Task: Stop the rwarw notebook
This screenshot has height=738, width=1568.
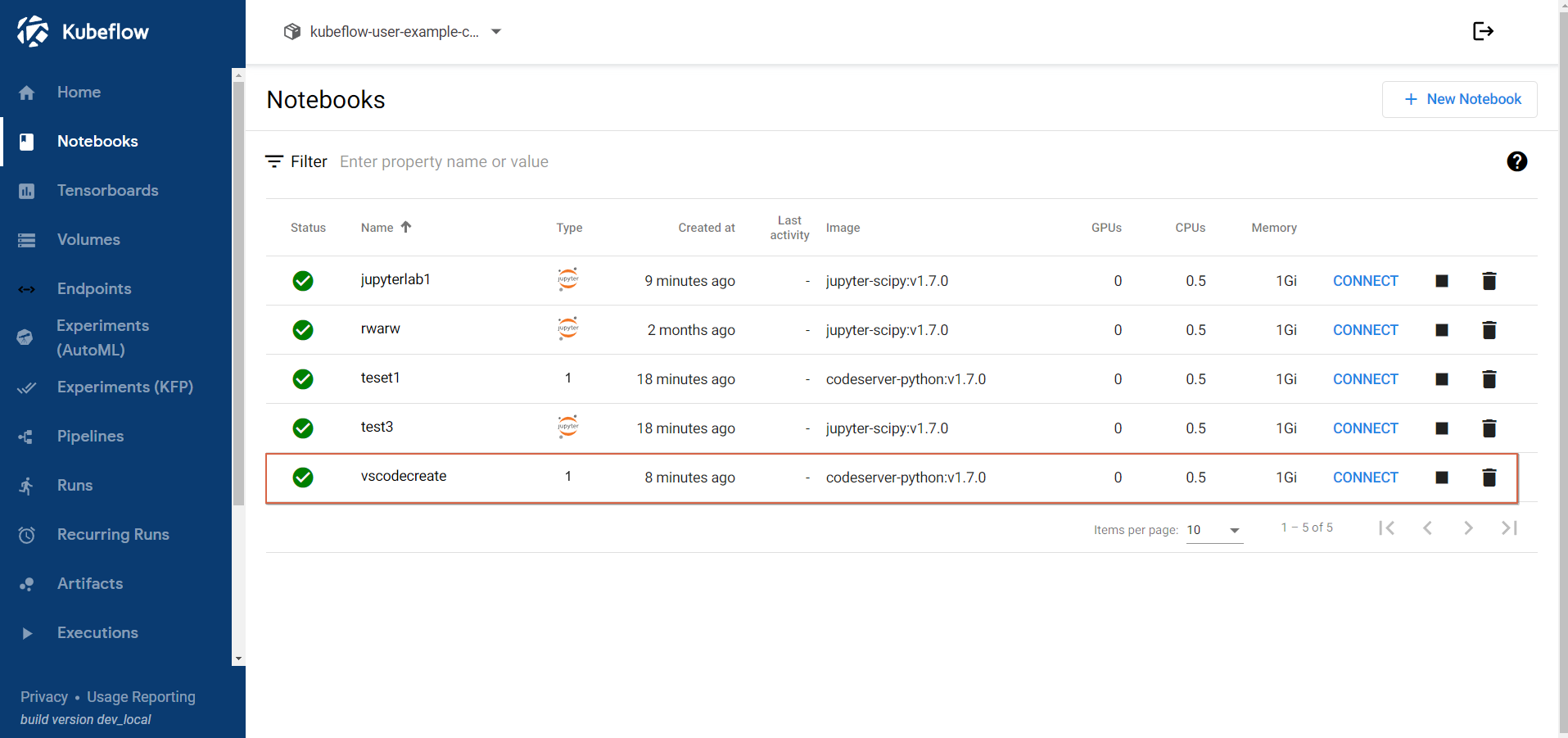Action: pyautogui.click(x=1442, y=330)
